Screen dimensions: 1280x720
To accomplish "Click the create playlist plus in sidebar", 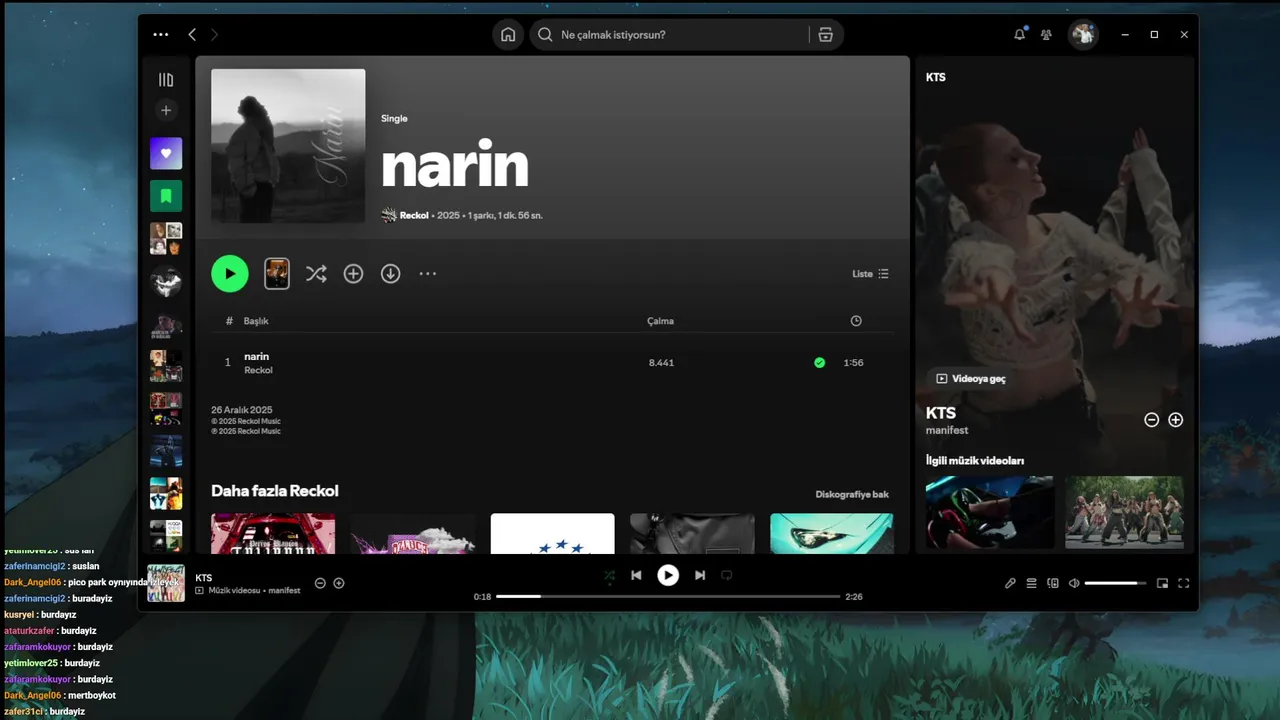I will tap(166, 110).
